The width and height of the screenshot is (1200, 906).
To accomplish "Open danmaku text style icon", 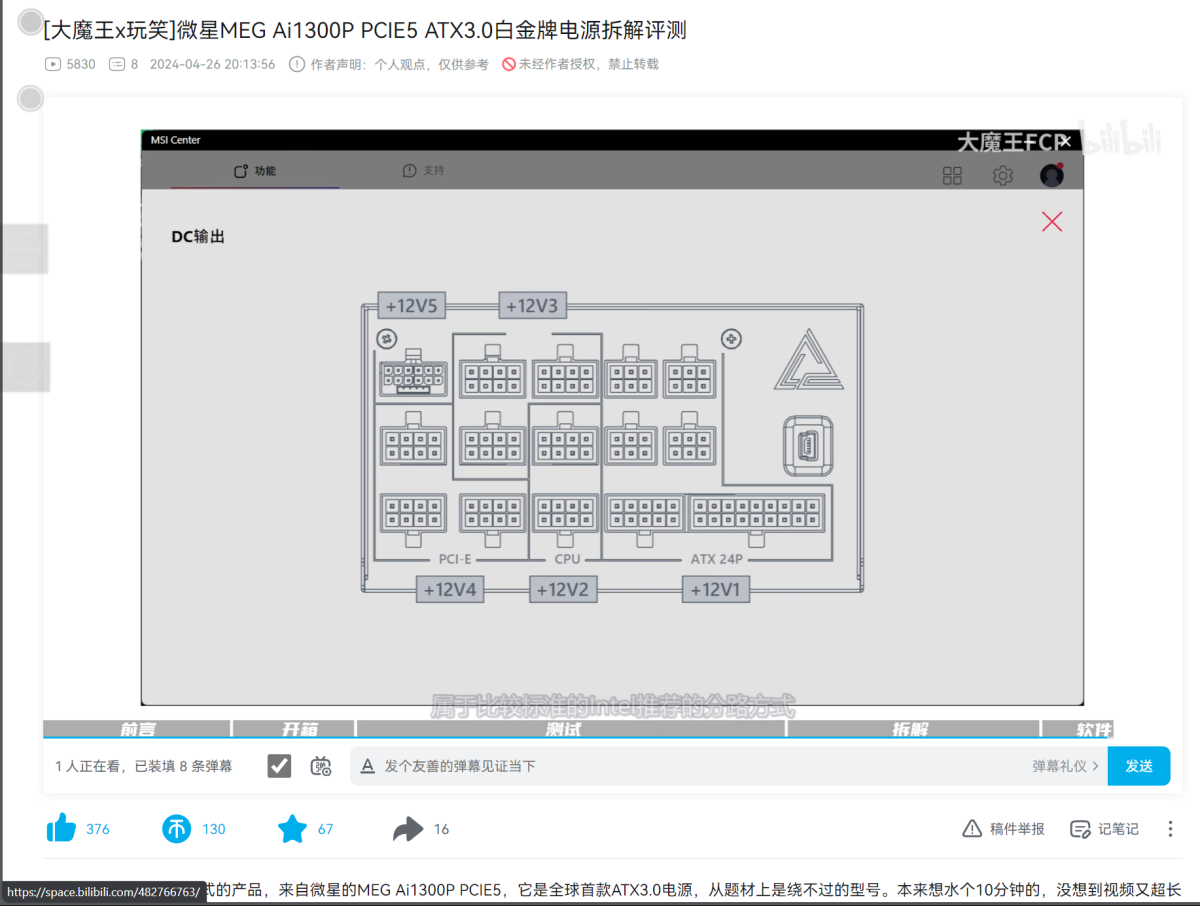I will point(367,766).
